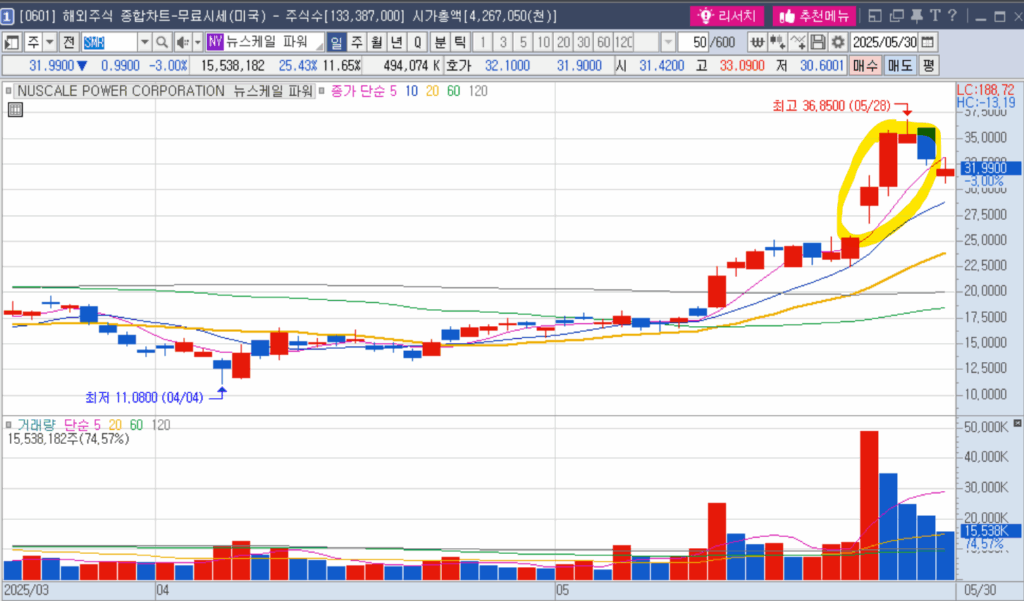
Task: Open the calendar date picker icon
Action: pos(927,42)
